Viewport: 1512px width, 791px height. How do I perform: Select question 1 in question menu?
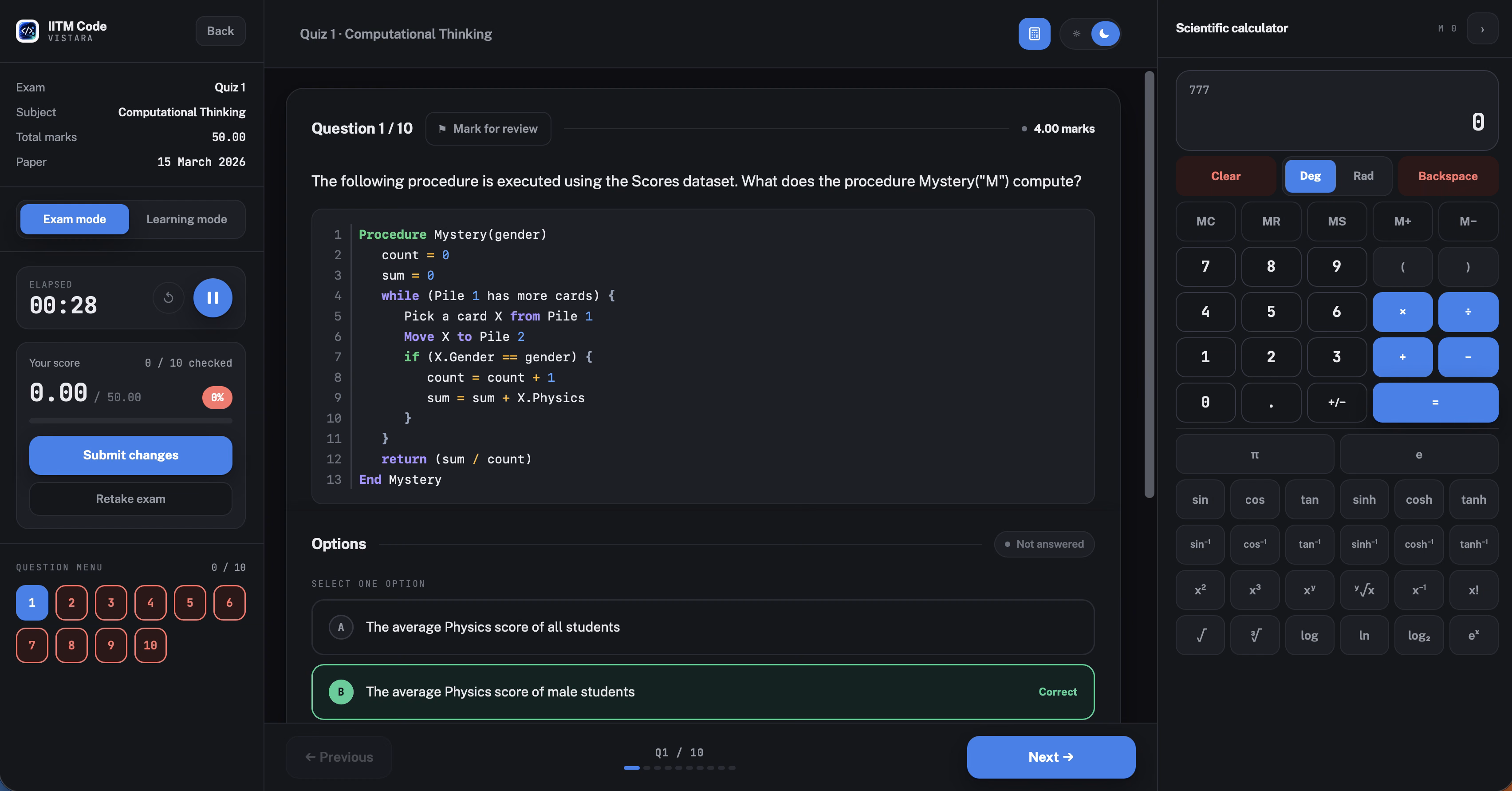[31, 602]
